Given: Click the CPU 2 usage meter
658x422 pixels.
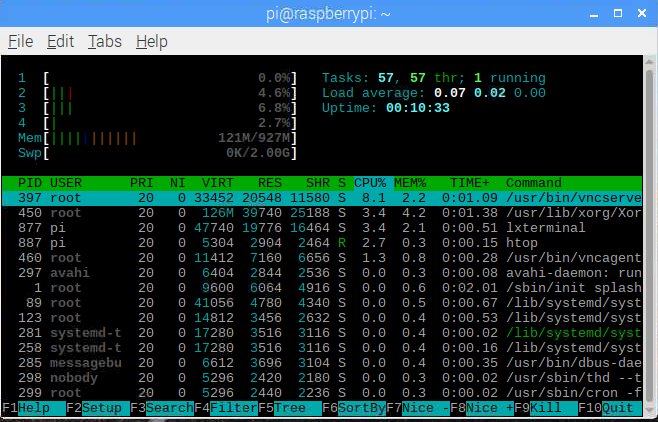Looking at the screenshot, I should 157,93.
